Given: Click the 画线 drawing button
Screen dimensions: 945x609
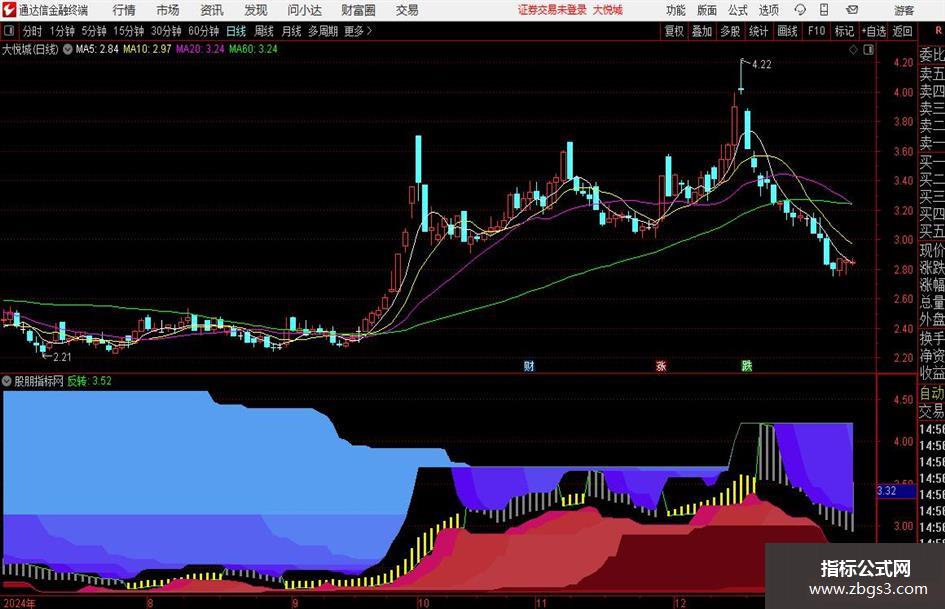Looking at the screenshot, I should pyautogui.click(x=787, y=31).
